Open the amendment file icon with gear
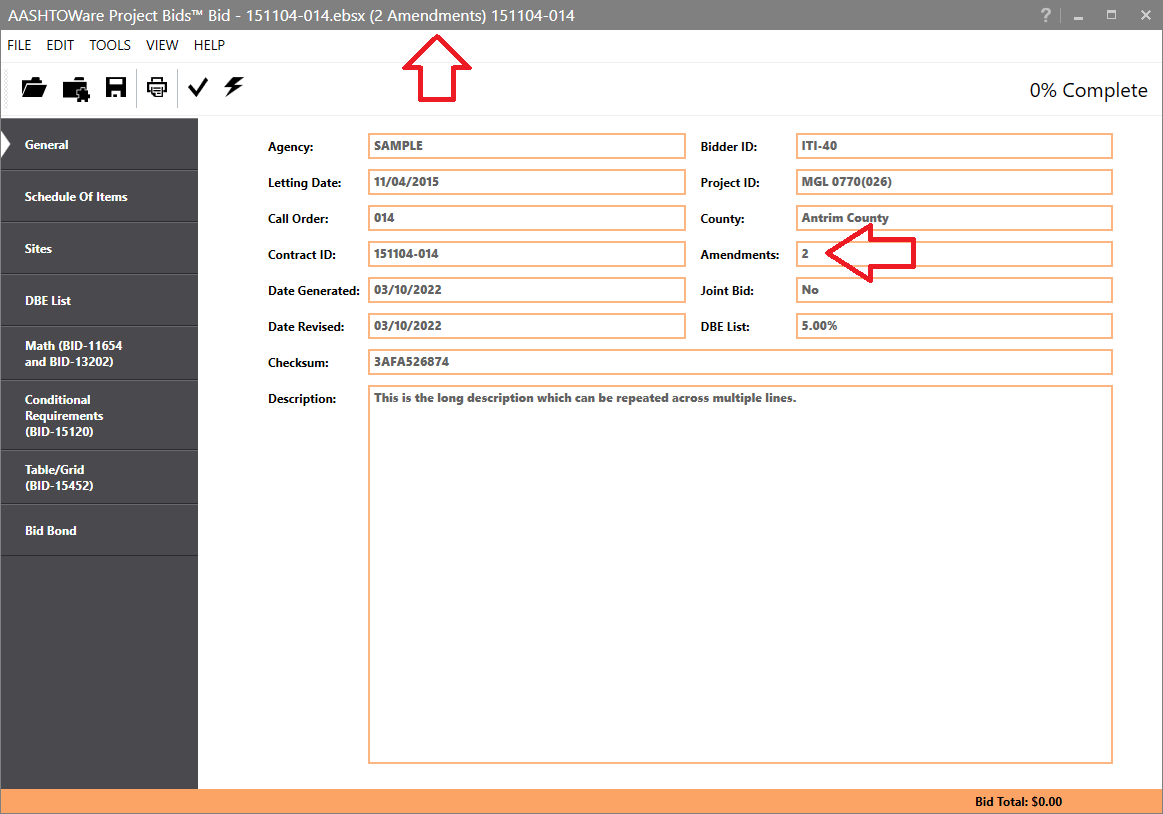The image size is (1163, 814). point(75,88)
